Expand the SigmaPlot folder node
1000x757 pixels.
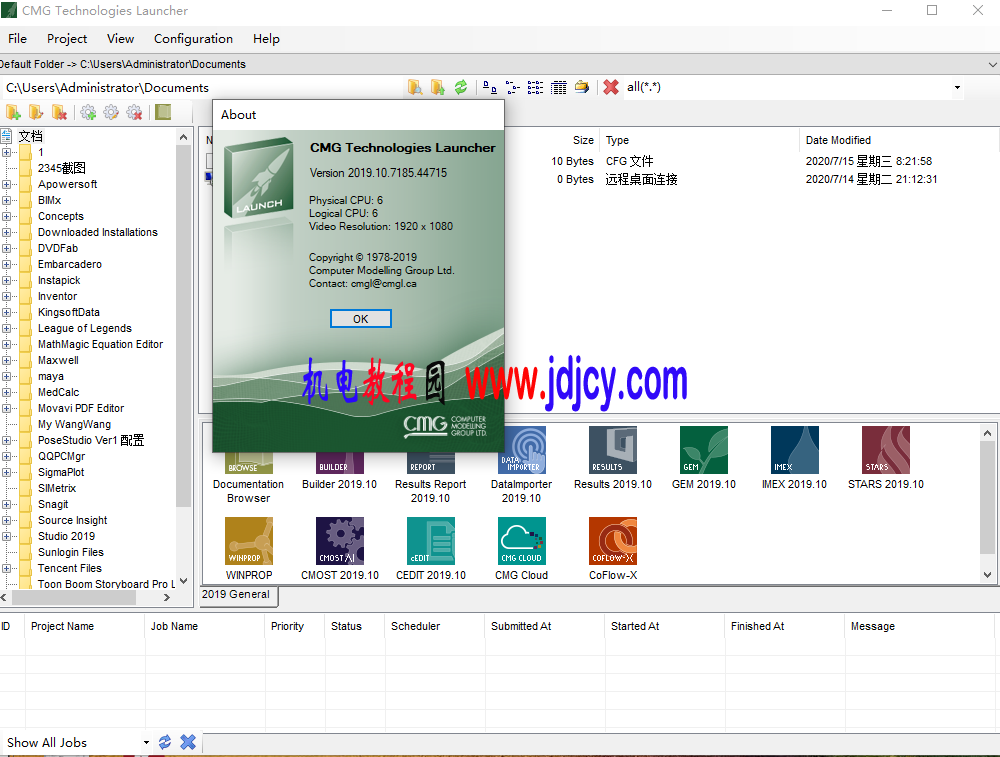(x=6, y=472)
